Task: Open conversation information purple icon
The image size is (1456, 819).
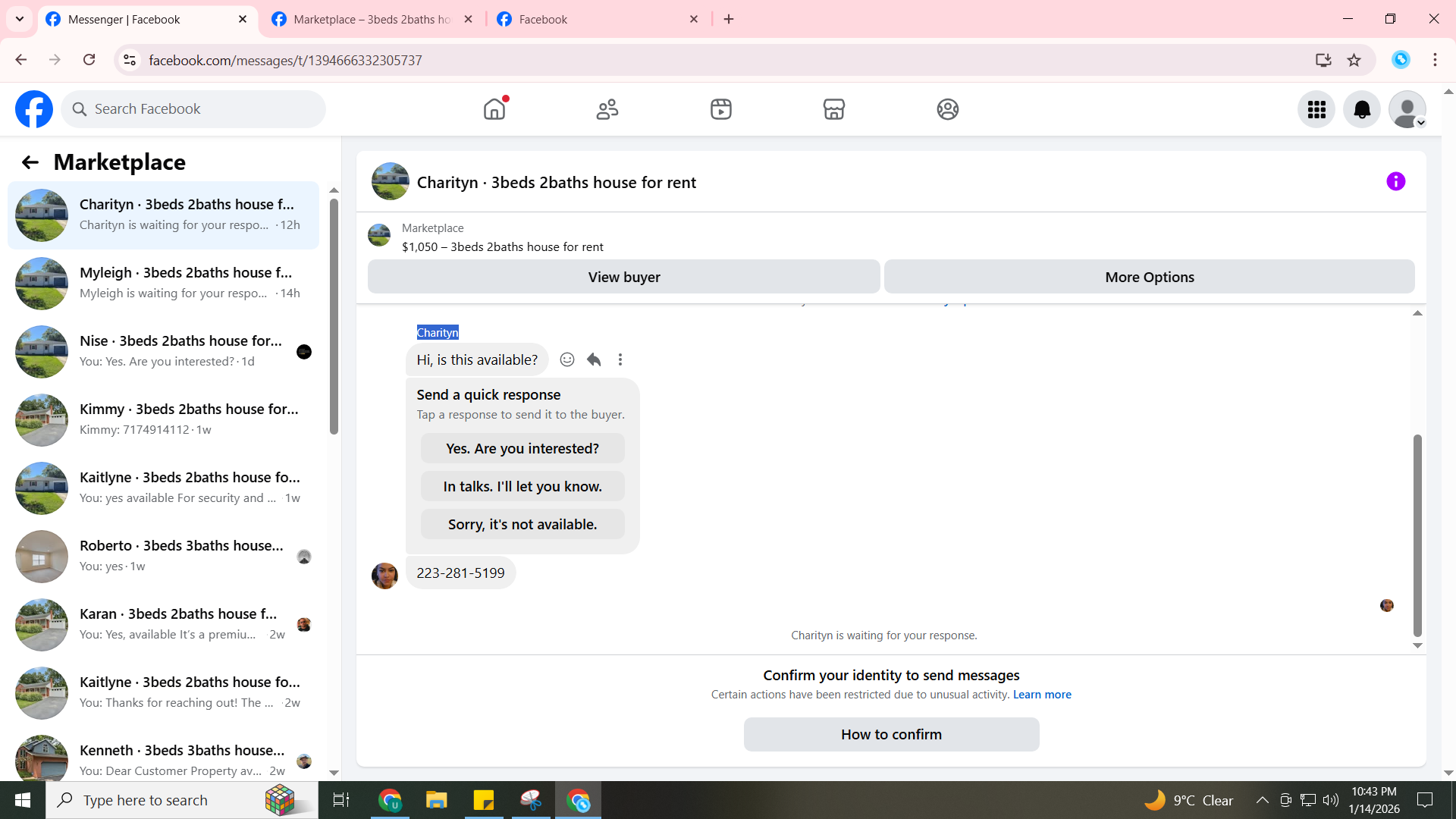Action: pos(1395,181)
